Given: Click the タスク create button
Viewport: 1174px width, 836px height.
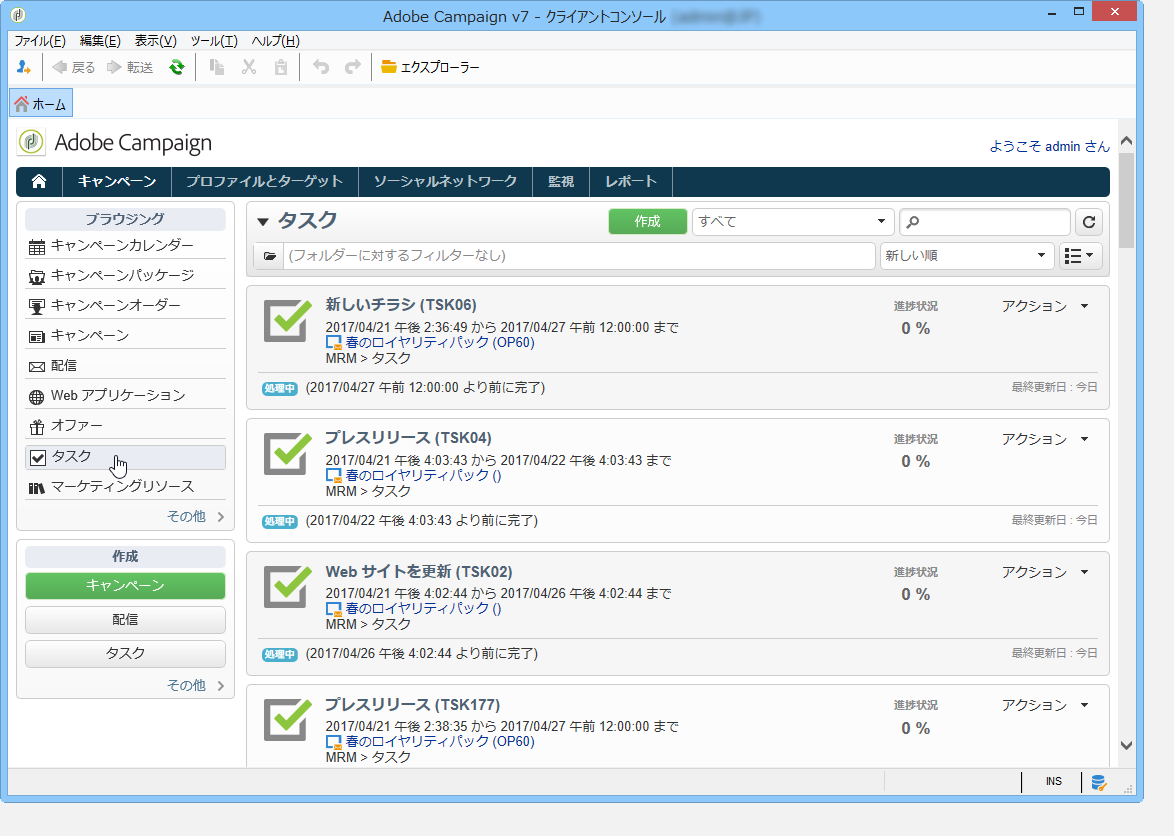Looking at the screenshot, I should pyautogui.click(x=125, y=653).
